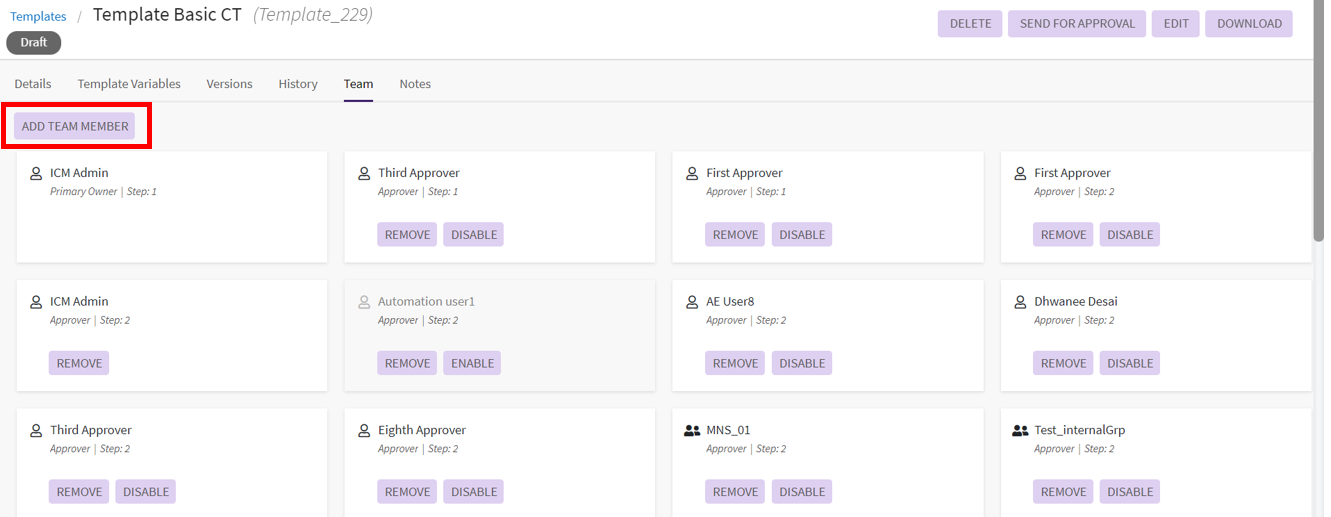Open the Versions tab
Screen dimensions: 1331x517
(x=229, y=84)
